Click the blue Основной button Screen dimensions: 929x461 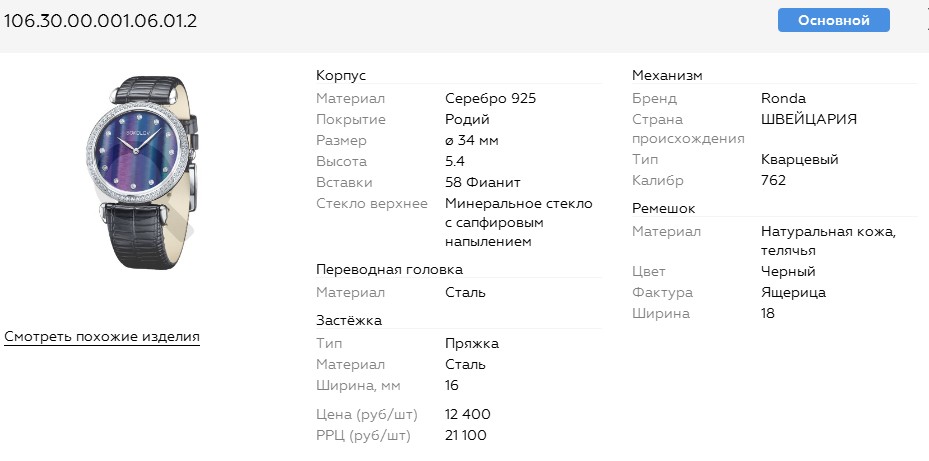click(833, 20)
